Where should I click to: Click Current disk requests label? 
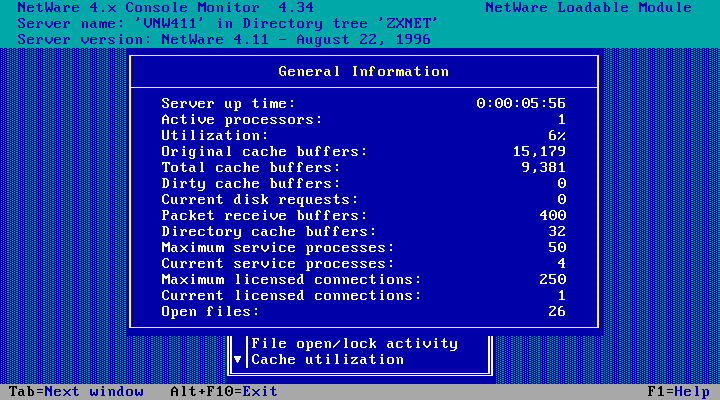[x=259, y=200]
